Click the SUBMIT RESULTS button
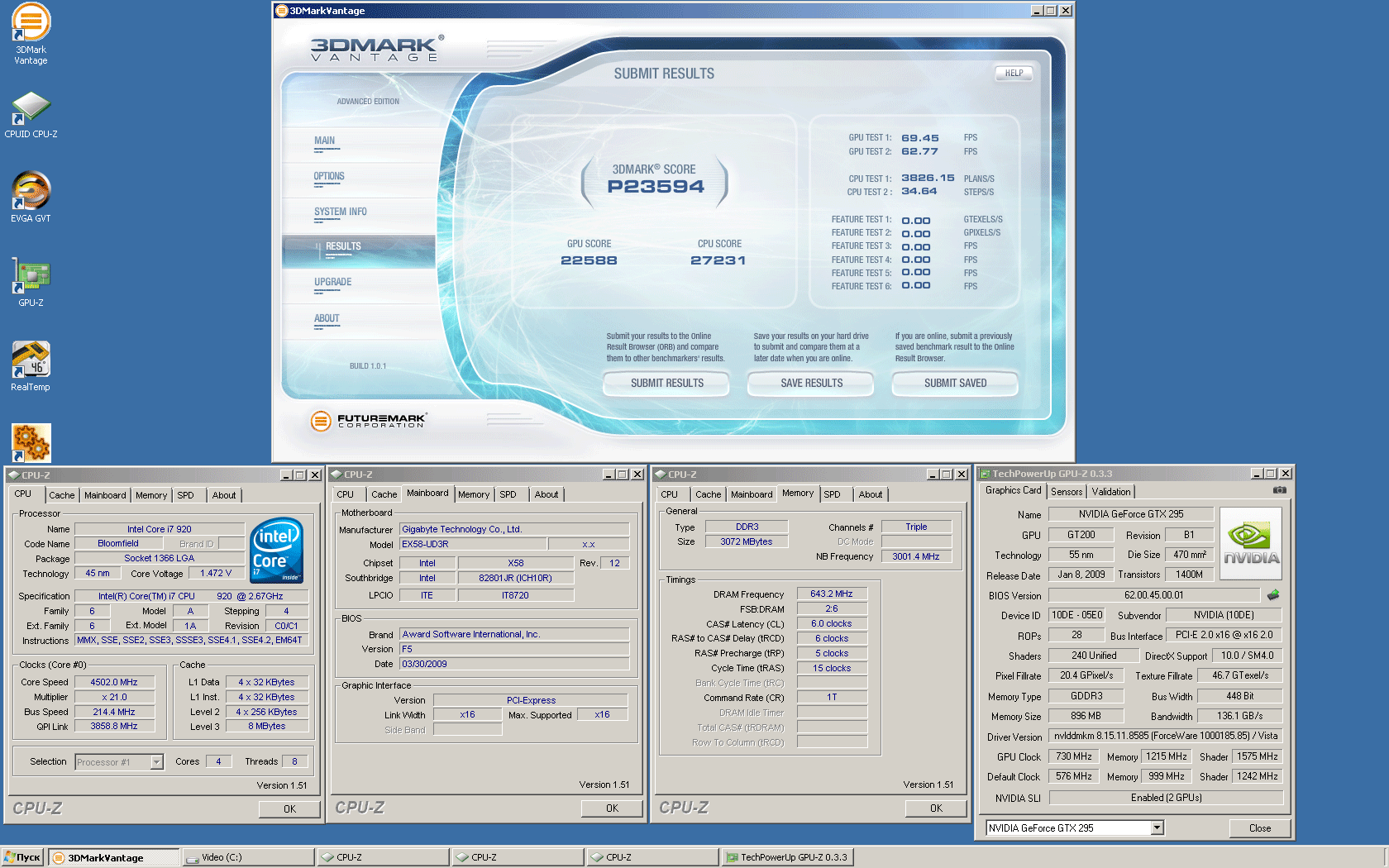 click(666, 383)
